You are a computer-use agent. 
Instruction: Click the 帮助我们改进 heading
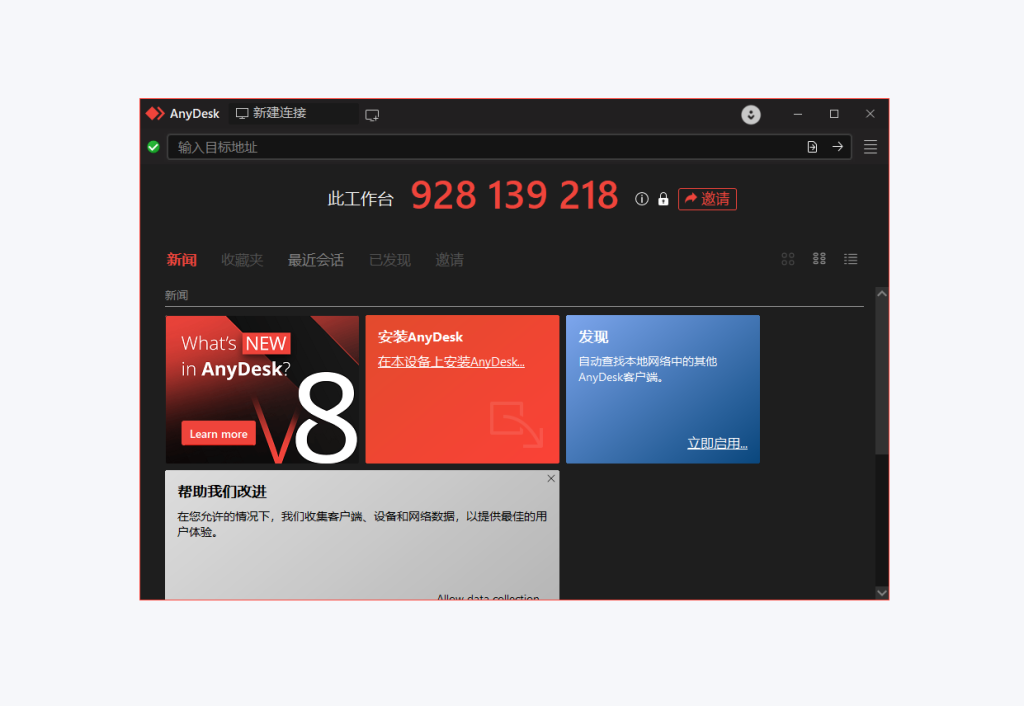(x=222, y=492)
